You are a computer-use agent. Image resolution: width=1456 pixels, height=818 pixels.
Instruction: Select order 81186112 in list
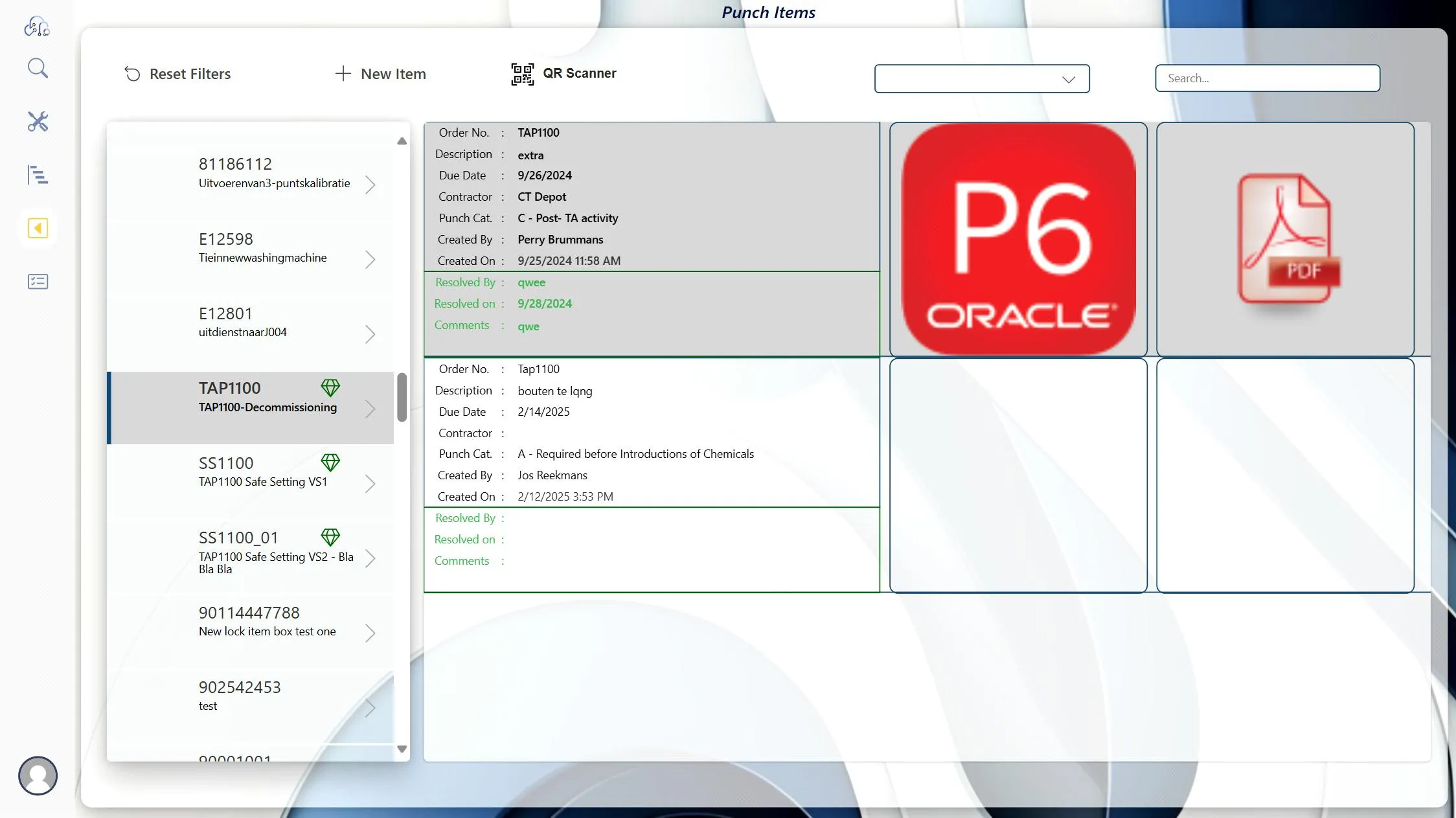tap(235, 164)
